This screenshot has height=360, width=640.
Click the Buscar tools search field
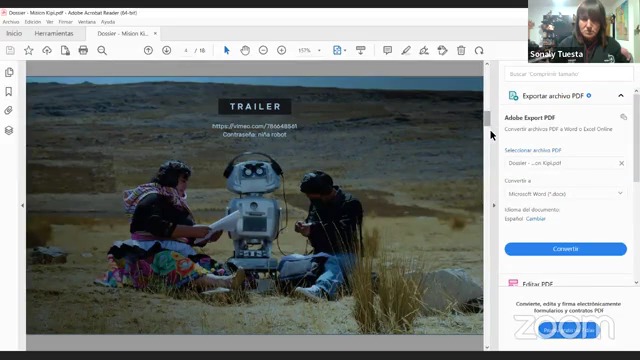coord(569,74)
